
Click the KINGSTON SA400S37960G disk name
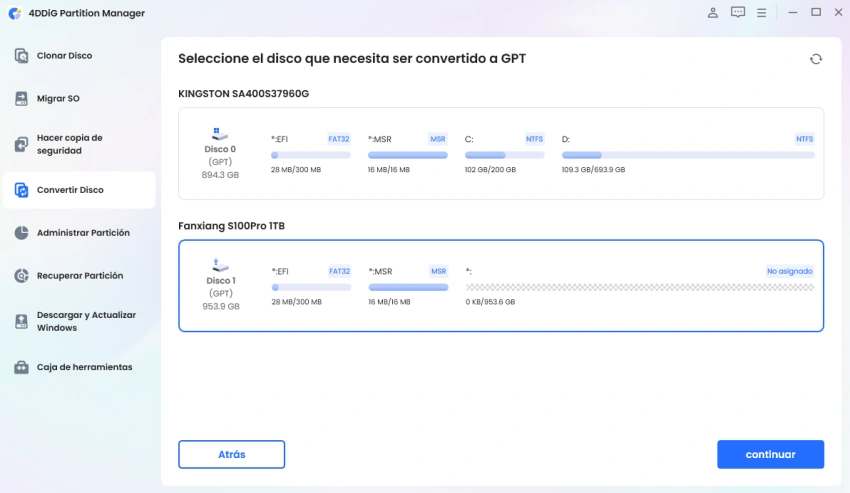pos(243,94)
